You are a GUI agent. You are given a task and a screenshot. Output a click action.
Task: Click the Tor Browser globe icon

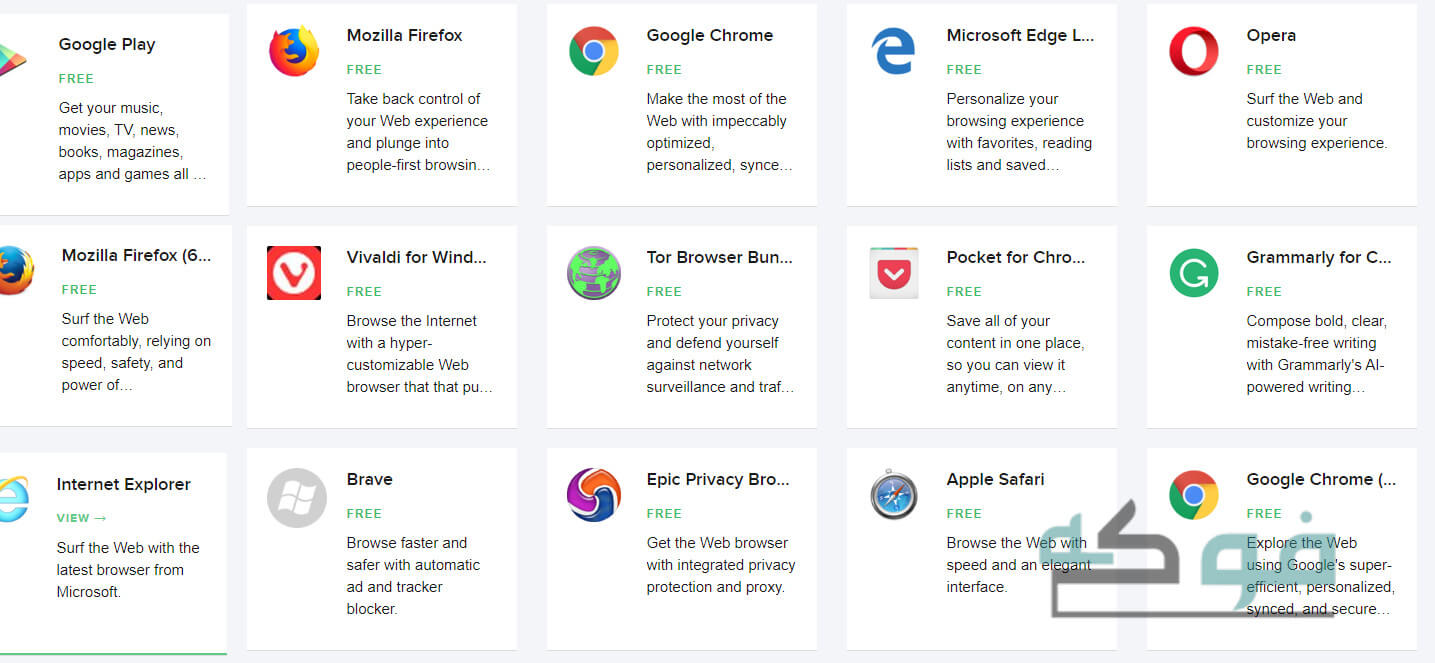[594, 273]
